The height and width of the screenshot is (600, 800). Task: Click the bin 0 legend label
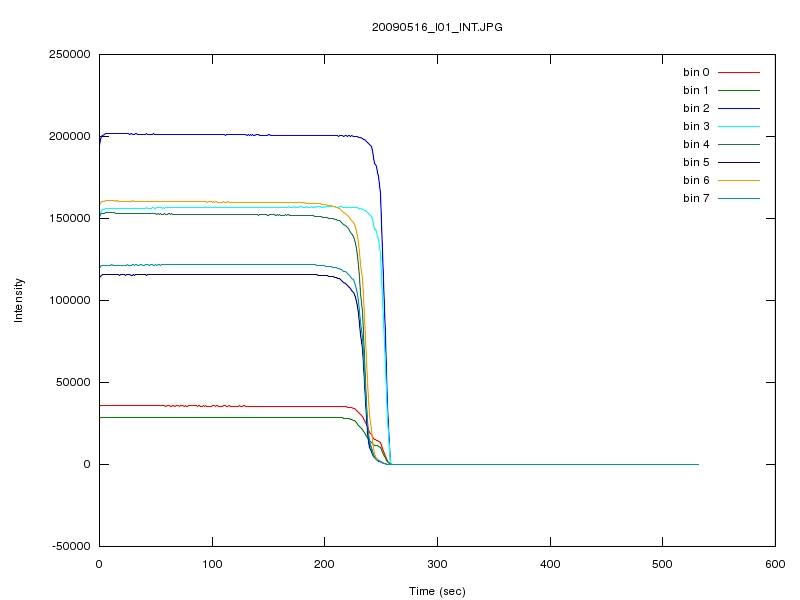pos(696,72)
